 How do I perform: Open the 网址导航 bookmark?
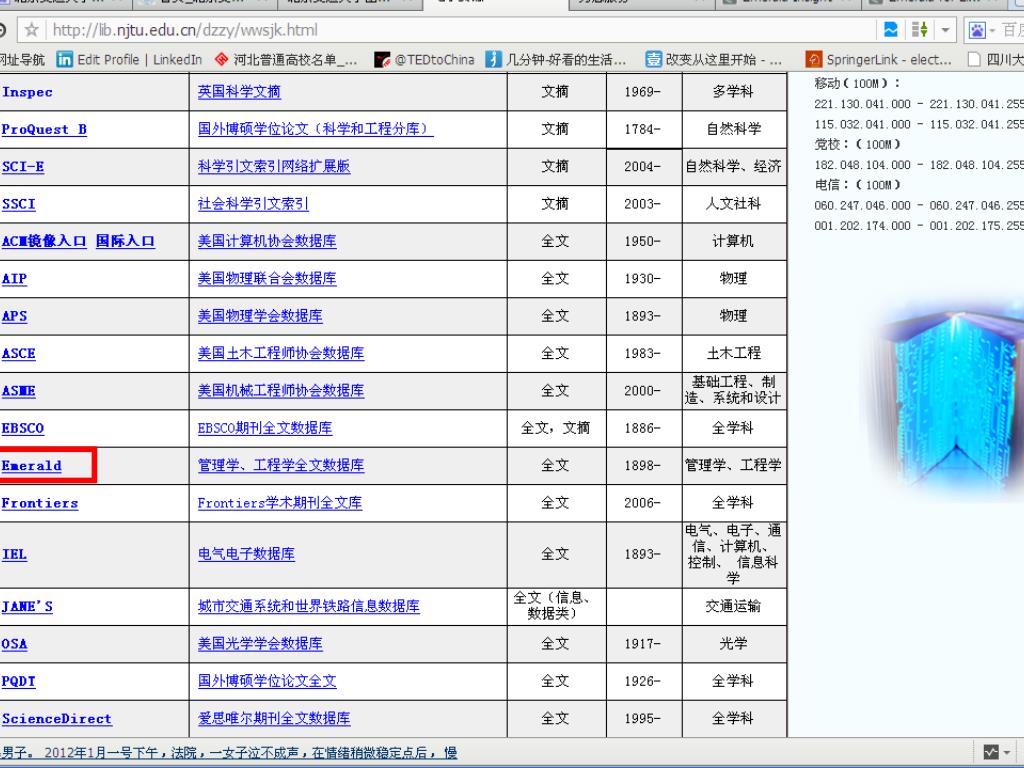[22, 59]
